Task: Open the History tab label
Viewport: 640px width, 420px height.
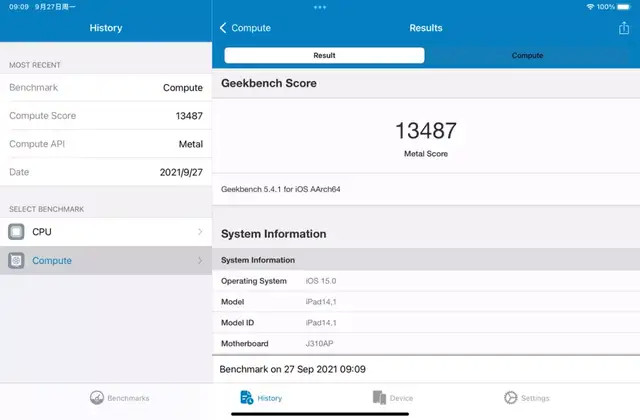Action: tap(270, 398)
